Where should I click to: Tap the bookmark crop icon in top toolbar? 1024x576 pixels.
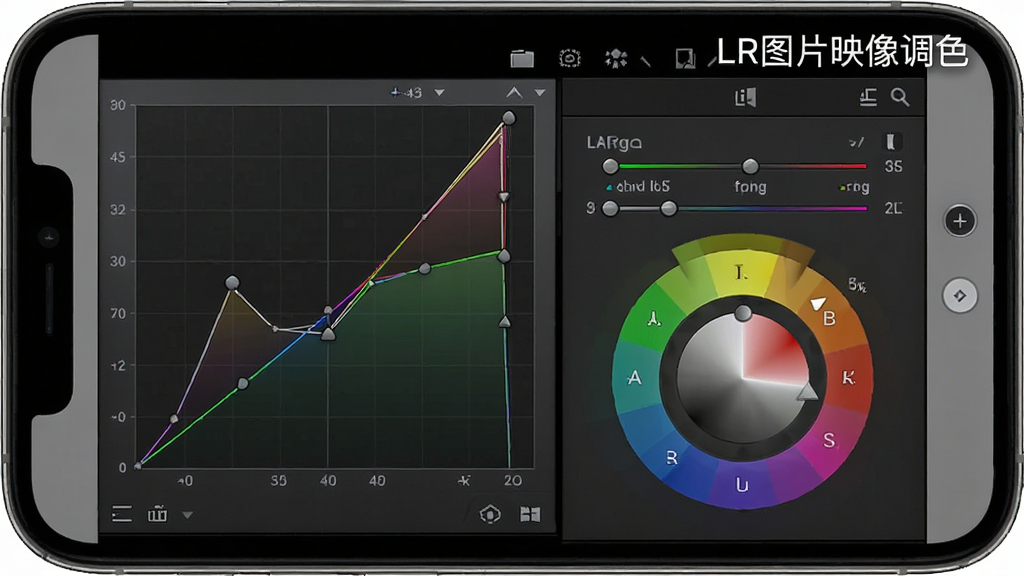pos(685,59)
